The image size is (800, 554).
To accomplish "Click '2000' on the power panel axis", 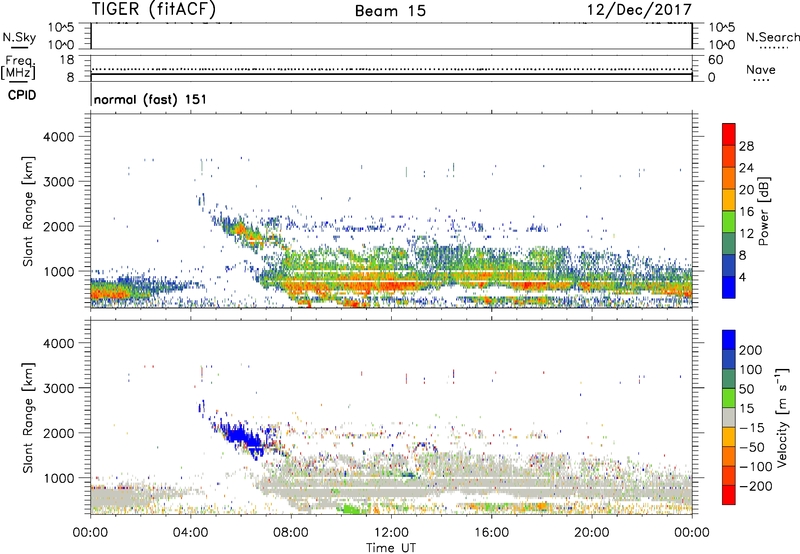I will coord(59,226).
